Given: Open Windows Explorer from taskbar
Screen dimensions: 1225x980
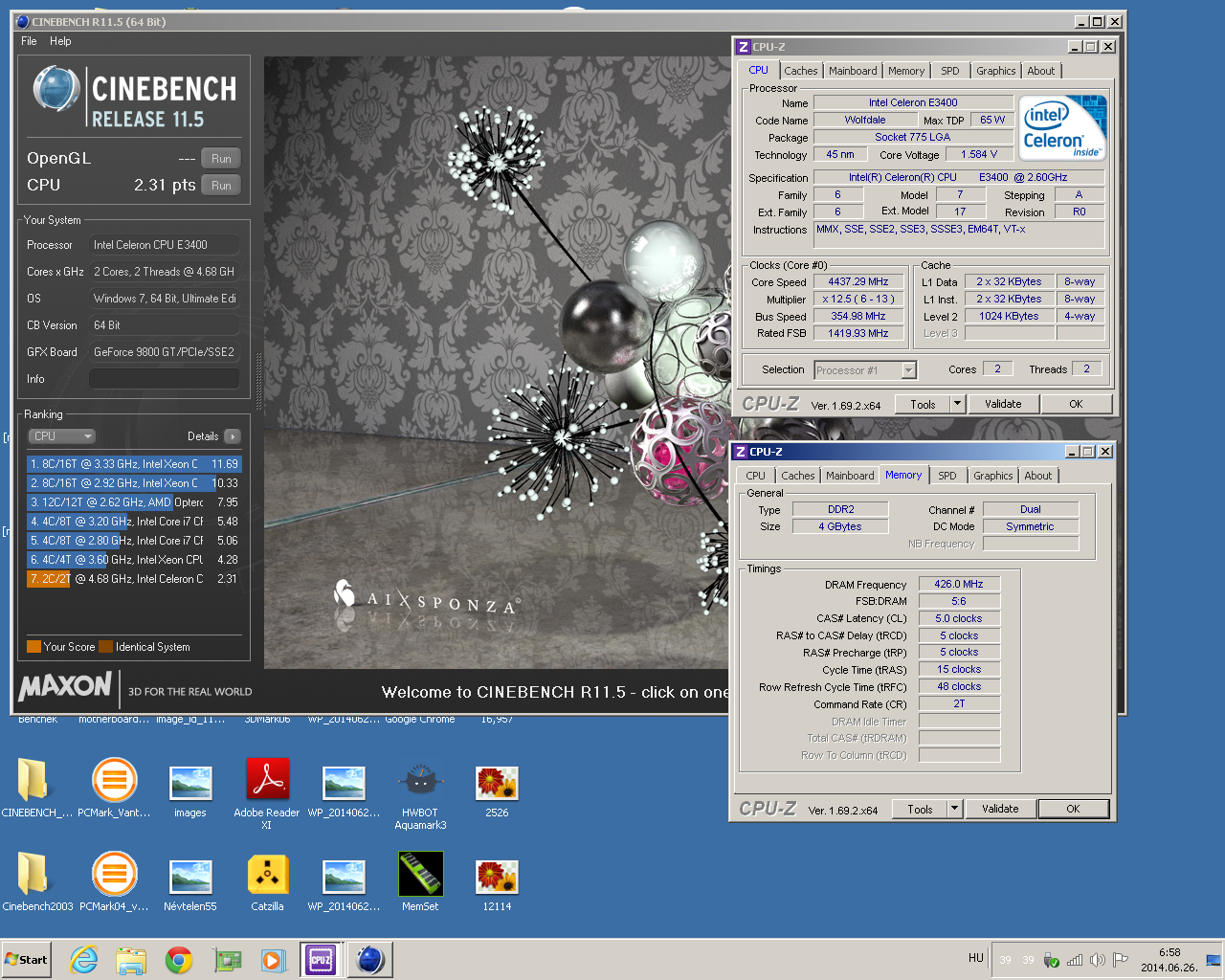Looking at the screenshot, I should click(x=131, y=960).
